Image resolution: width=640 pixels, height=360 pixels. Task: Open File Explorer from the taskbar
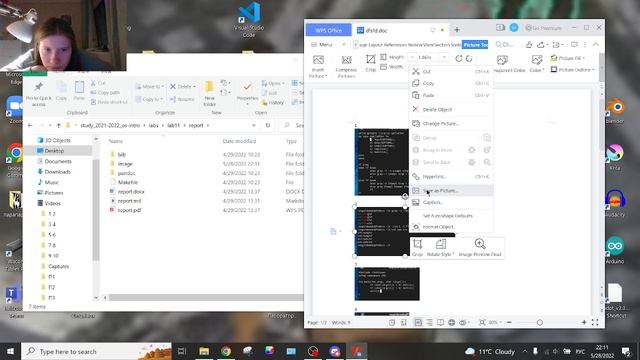point(204,351)
